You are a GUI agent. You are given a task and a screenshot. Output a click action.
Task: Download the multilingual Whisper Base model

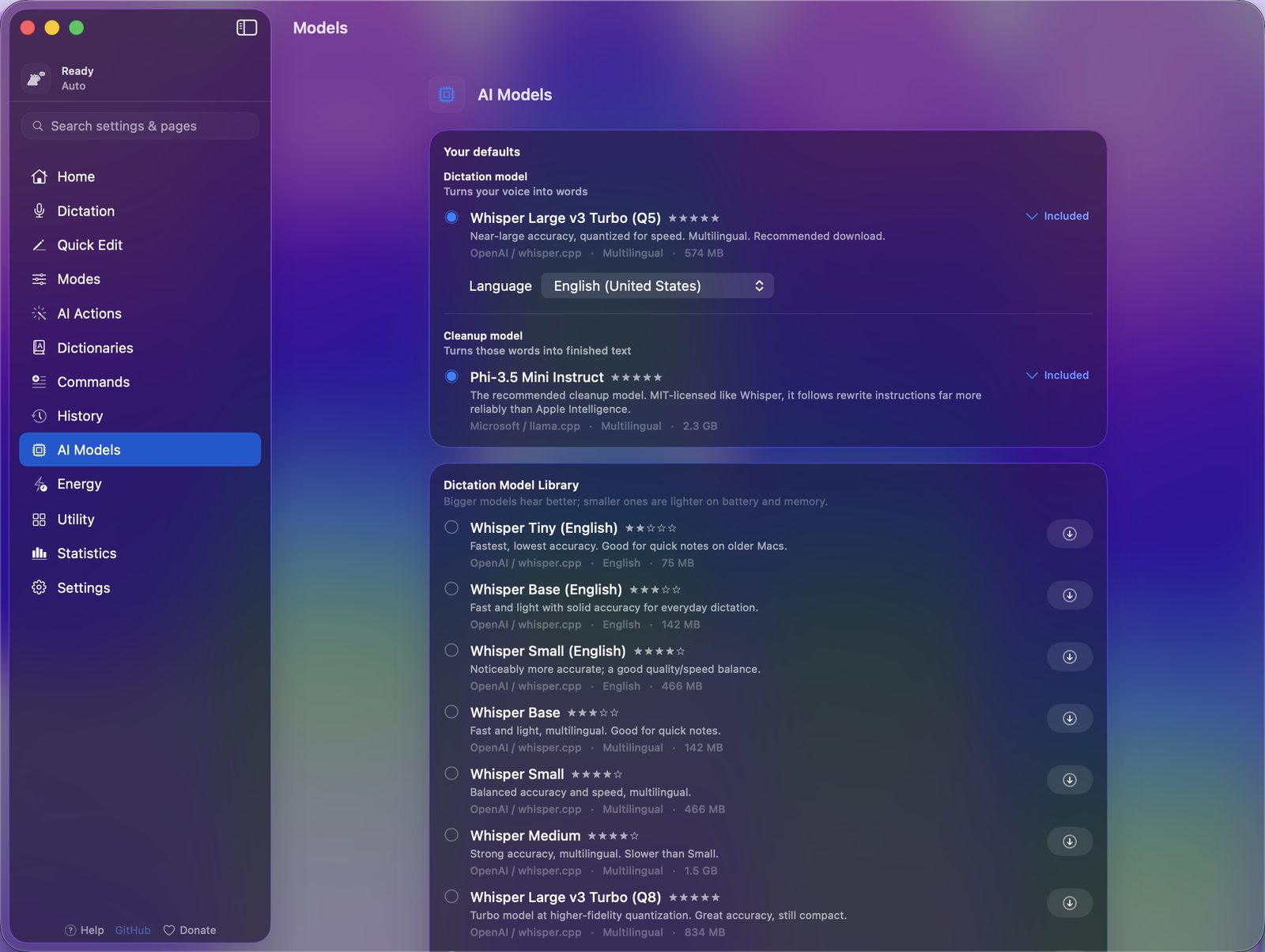[1070, 718]
